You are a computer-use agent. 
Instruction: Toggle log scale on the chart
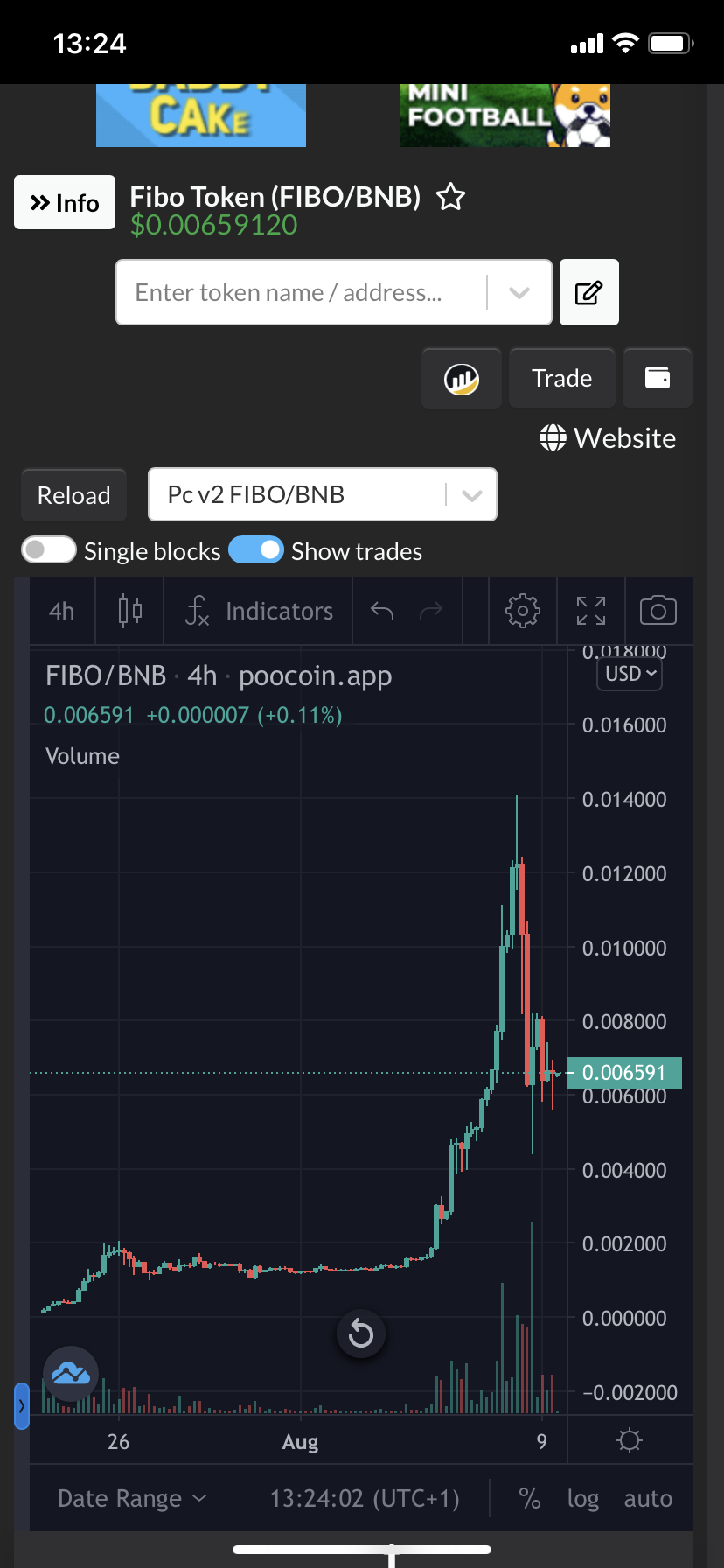(583, 1499)
